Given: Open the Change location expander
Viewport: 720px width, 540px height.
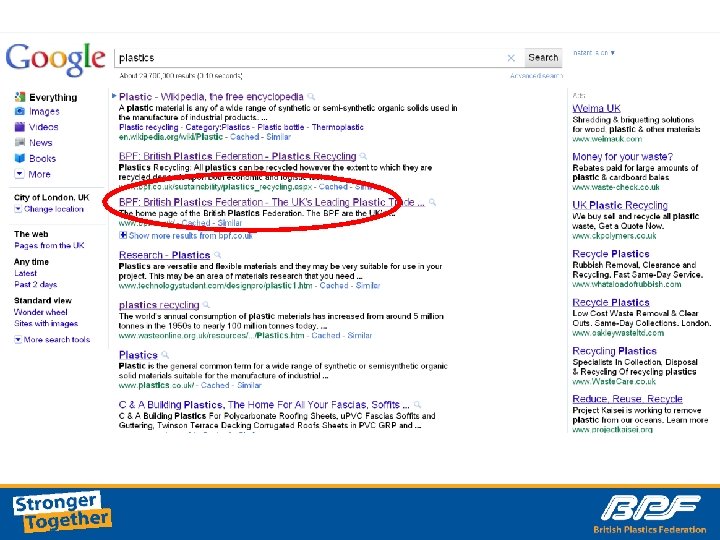Looking at the screenshot, I should [18, 209].
